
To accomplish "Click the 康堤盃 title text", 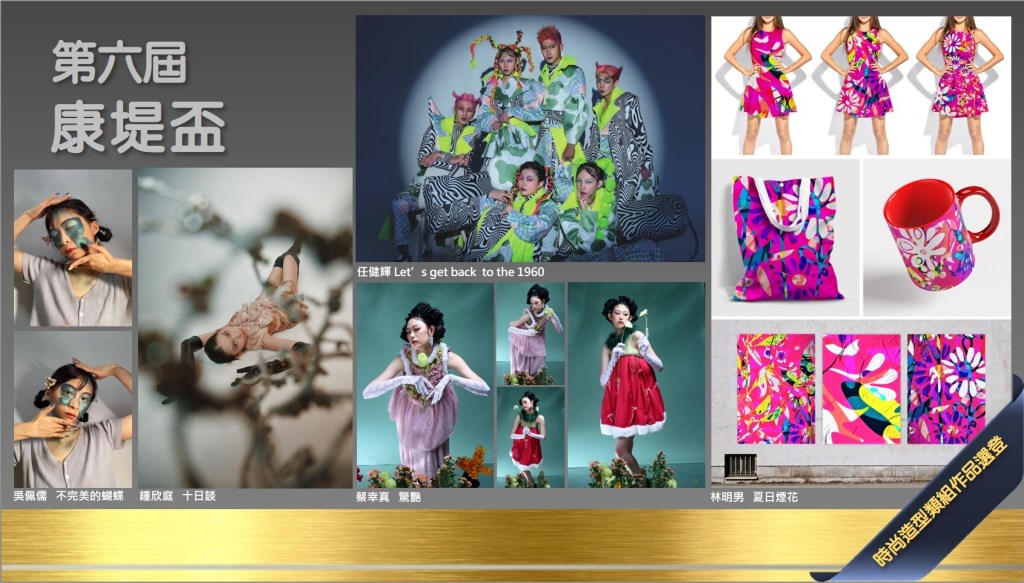I will click(138, 127).
